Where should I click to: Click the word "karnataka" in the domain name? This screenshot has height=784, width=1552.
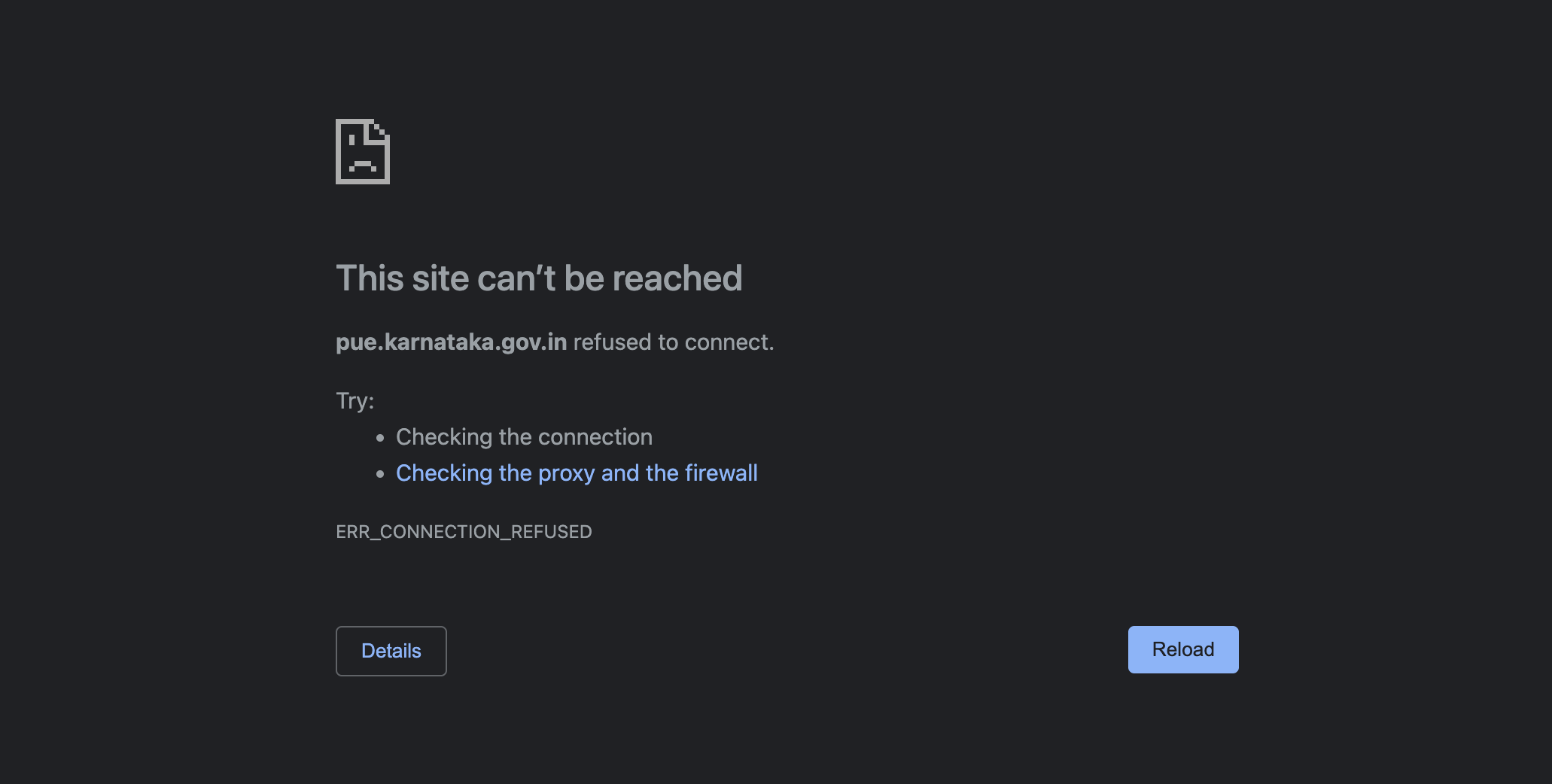click(x=439, y=342)
